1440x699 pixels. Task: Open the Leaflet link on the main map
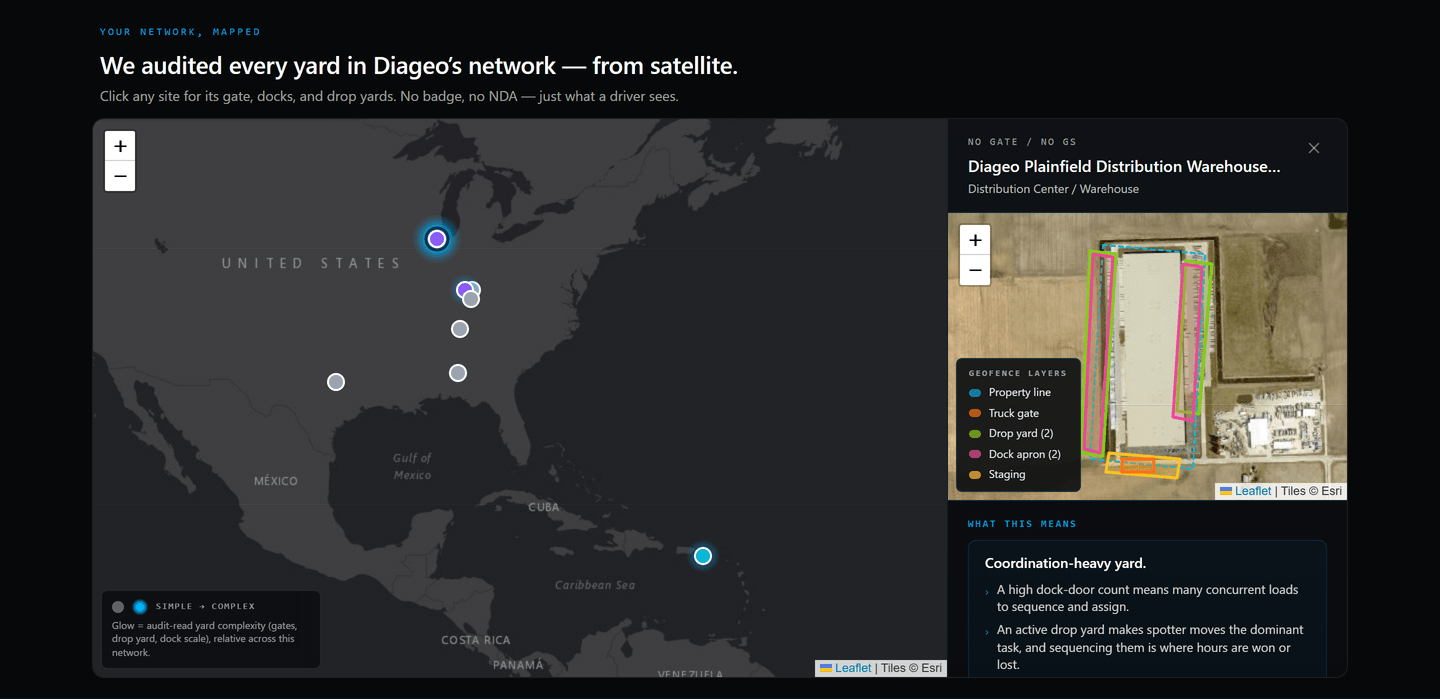pyautogui.click(x=853, y=668)
